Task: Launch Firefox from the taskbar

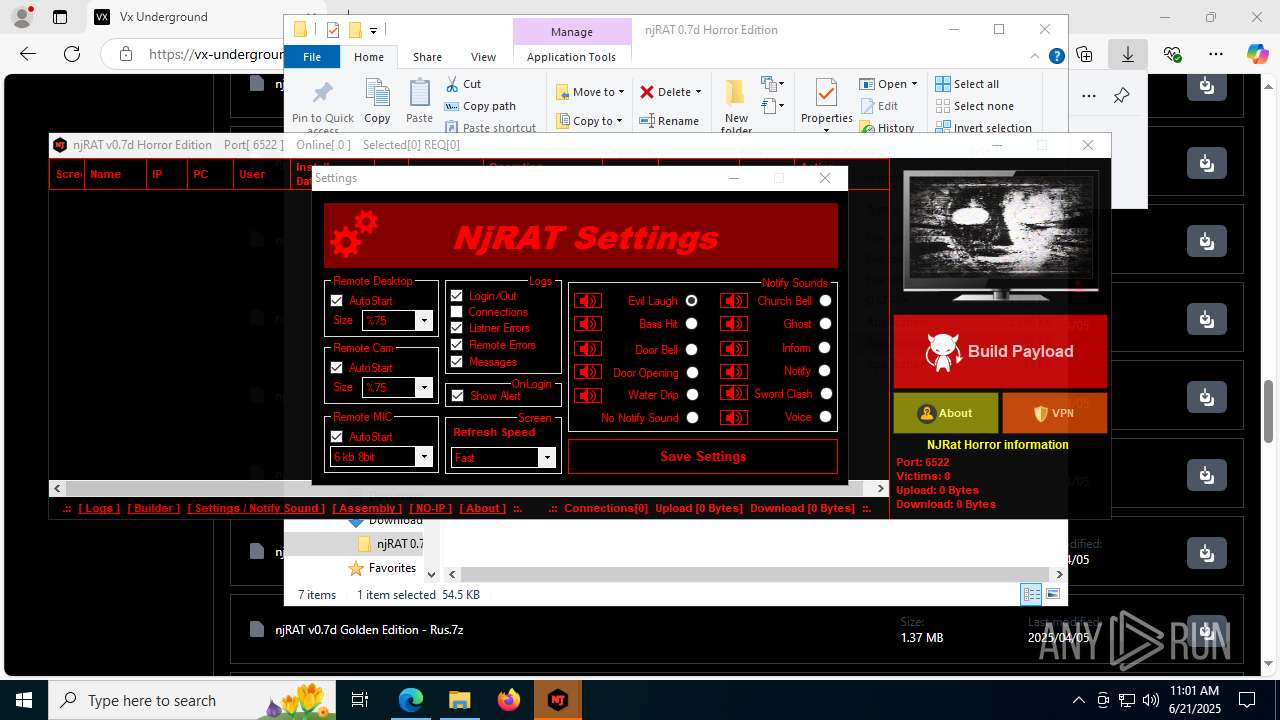Action: click(x=509, y=700)
